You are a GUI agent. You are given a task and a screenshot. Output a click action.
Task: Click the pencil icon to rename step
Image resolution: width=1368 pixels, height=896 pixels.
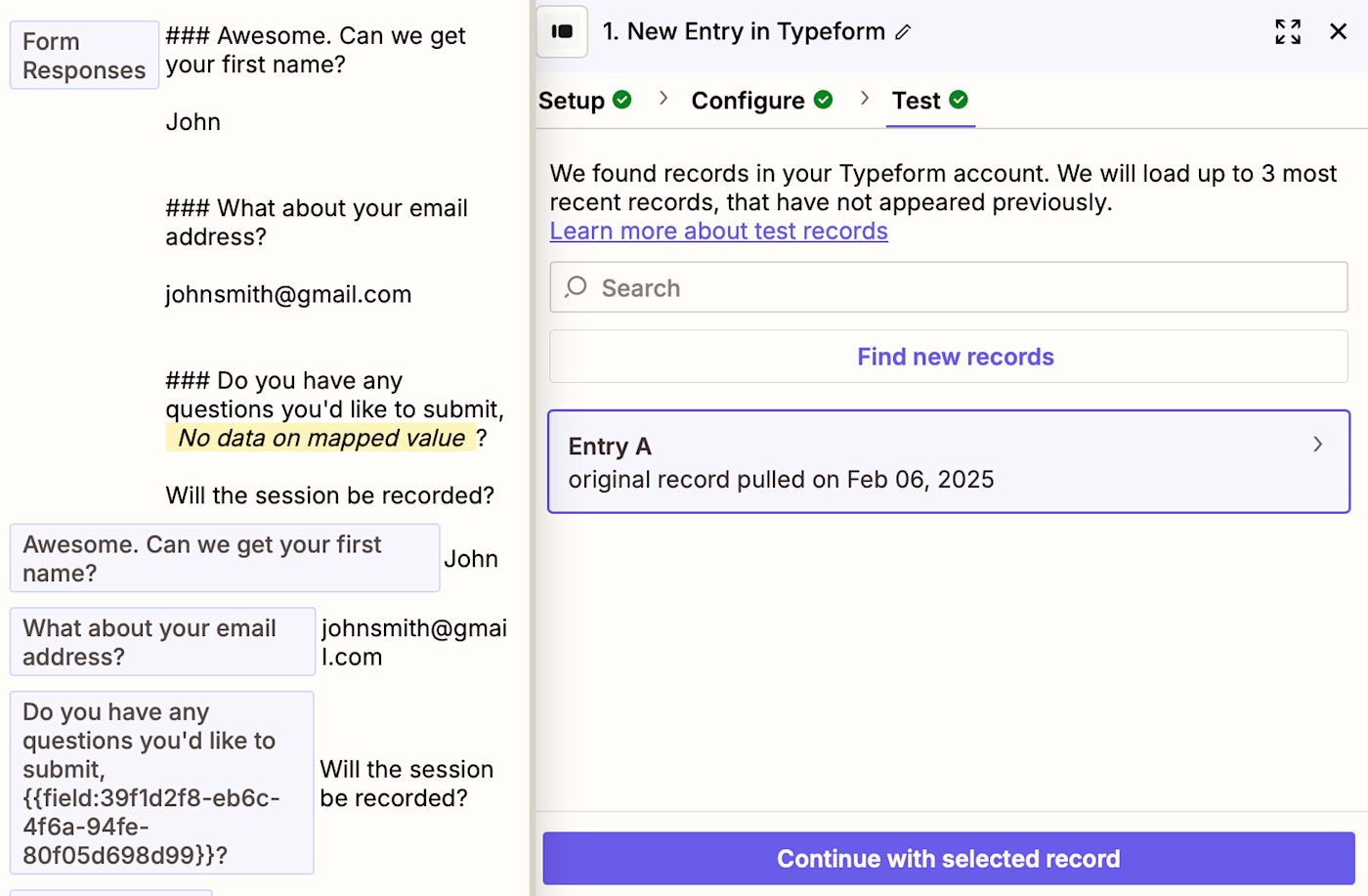tap(904, 32)
